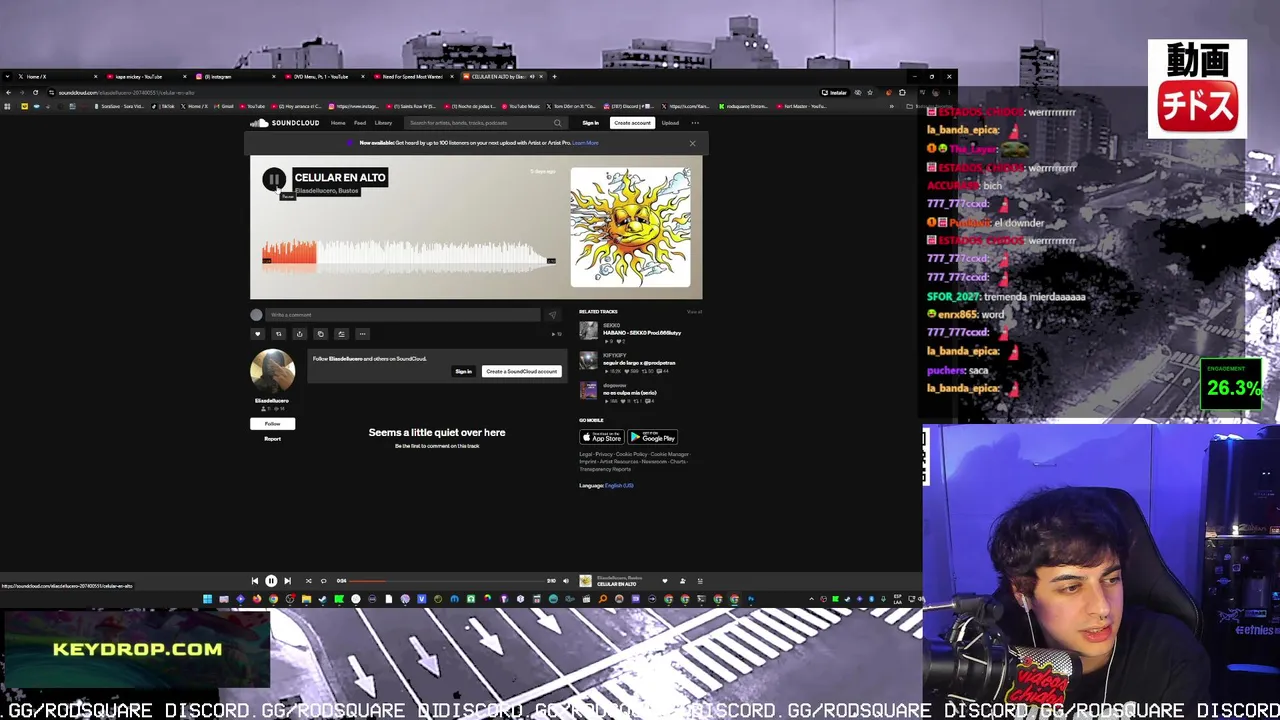This screenshot has width=1280, height=720.
Task: Copy the track link
Action: click(320, 334)
